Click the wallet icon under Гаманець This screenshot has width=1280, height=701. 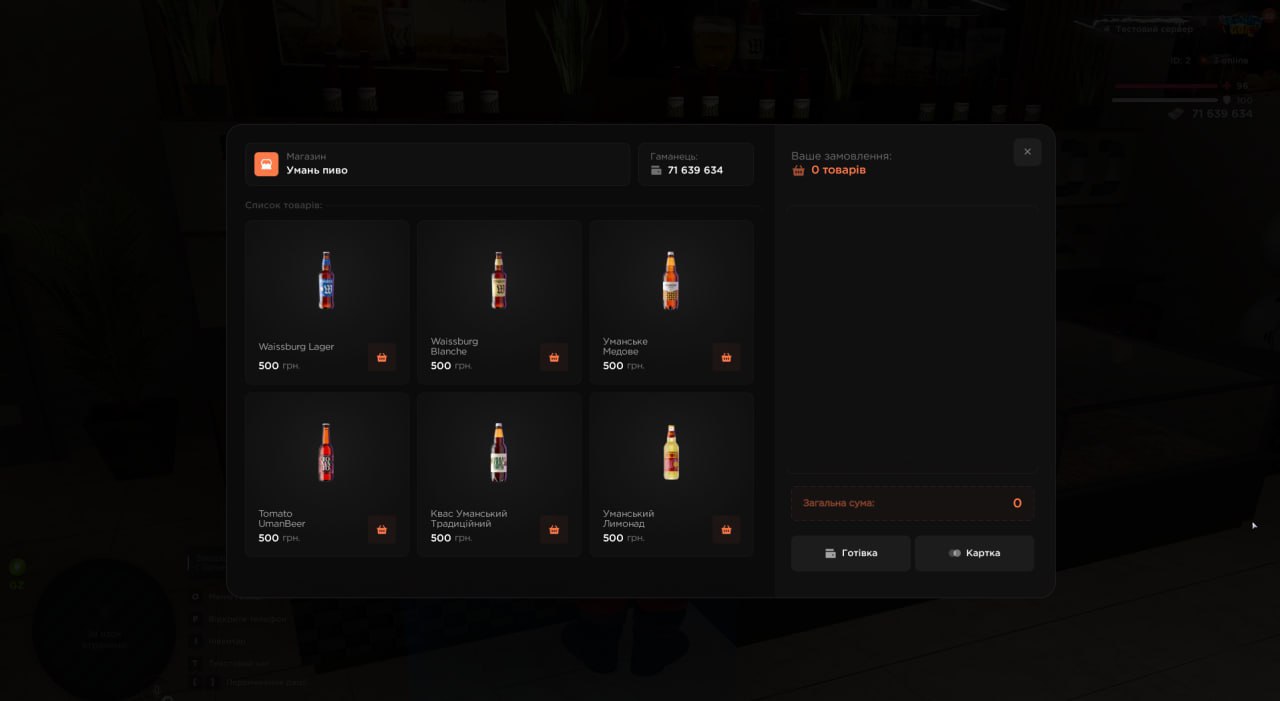(x=656, y=170)
